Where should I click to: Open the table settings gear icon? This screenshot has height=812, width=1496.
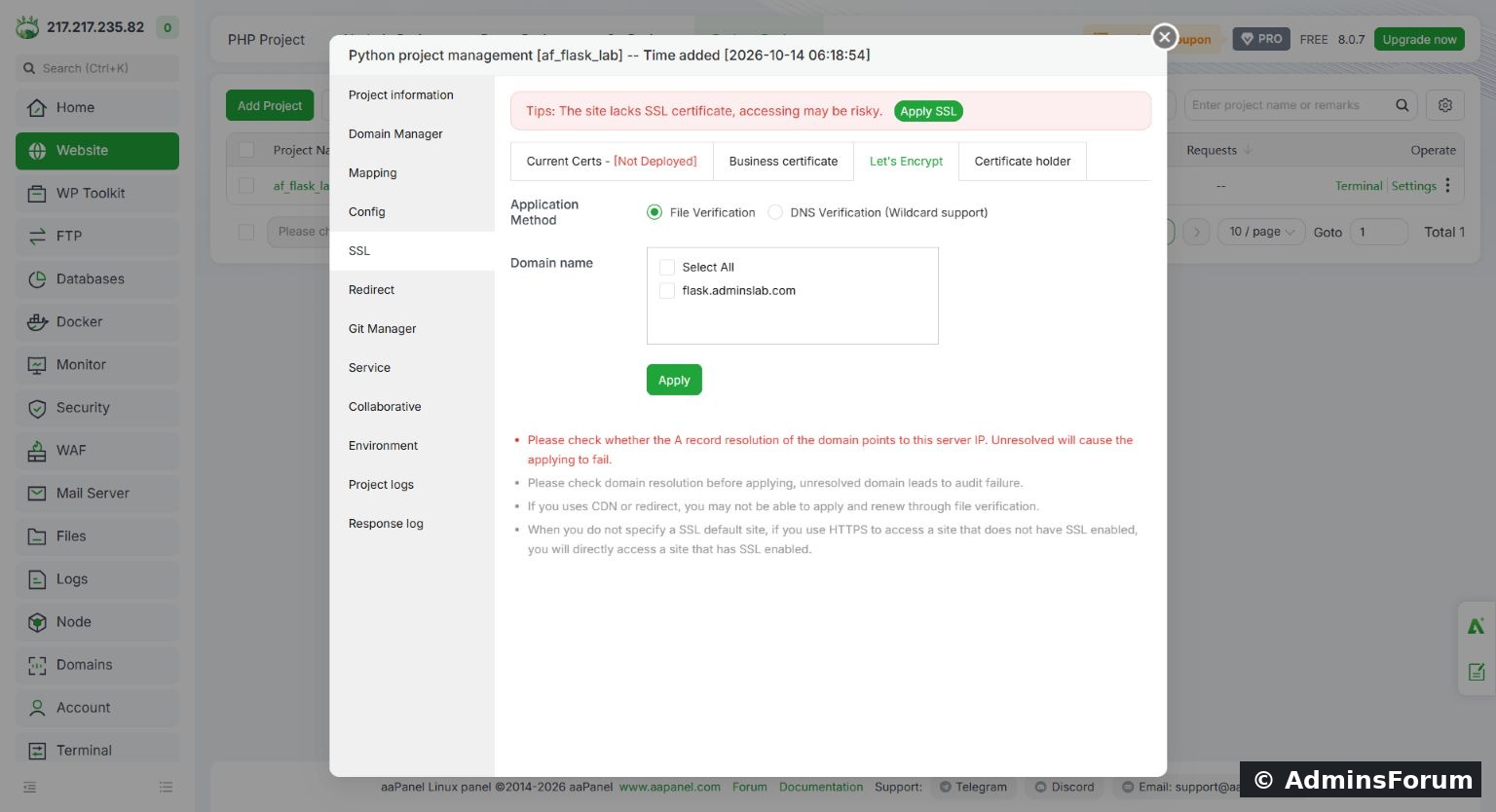(1445, 105)
